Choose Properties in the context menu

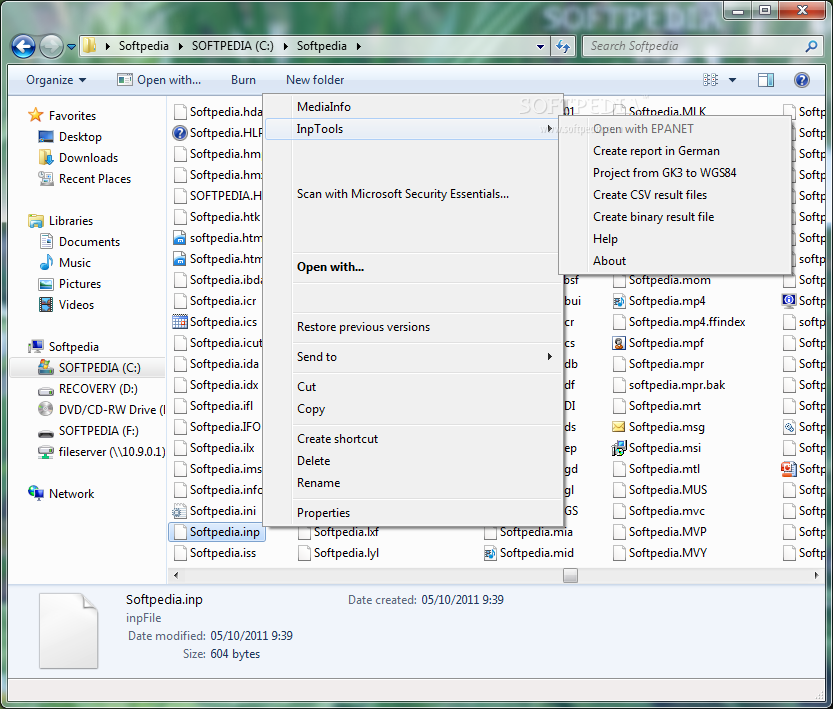[x=412, y=512]
